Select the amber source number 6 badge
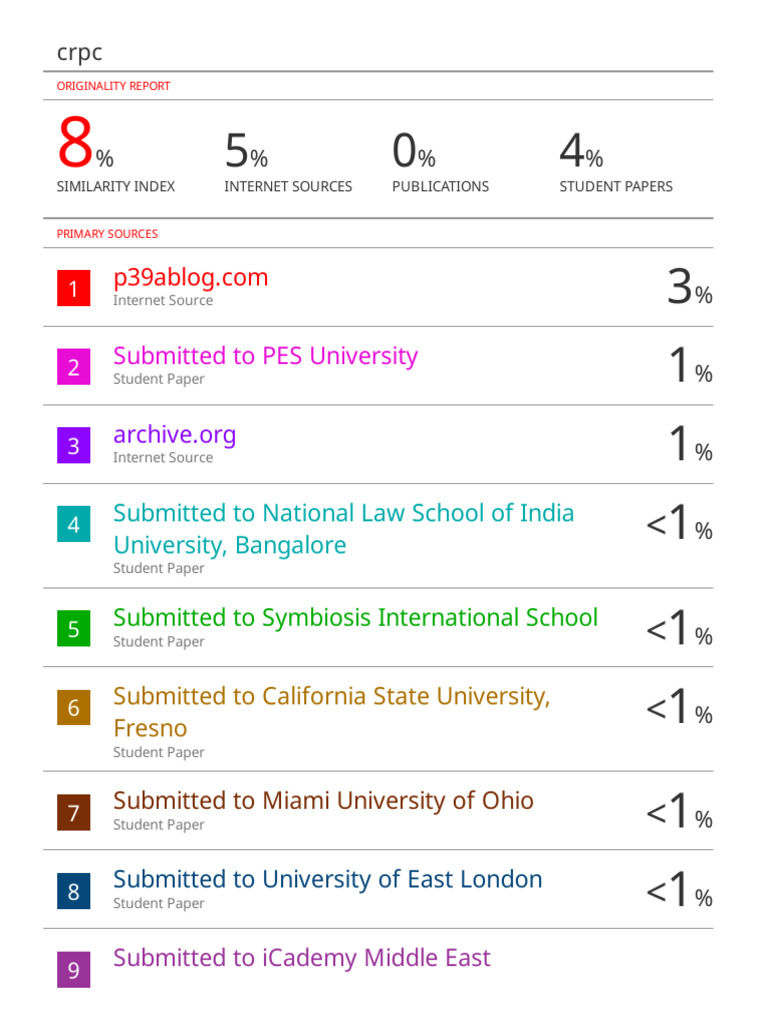768x1024 pixels. pyautogui.click(x=73, y=708)
